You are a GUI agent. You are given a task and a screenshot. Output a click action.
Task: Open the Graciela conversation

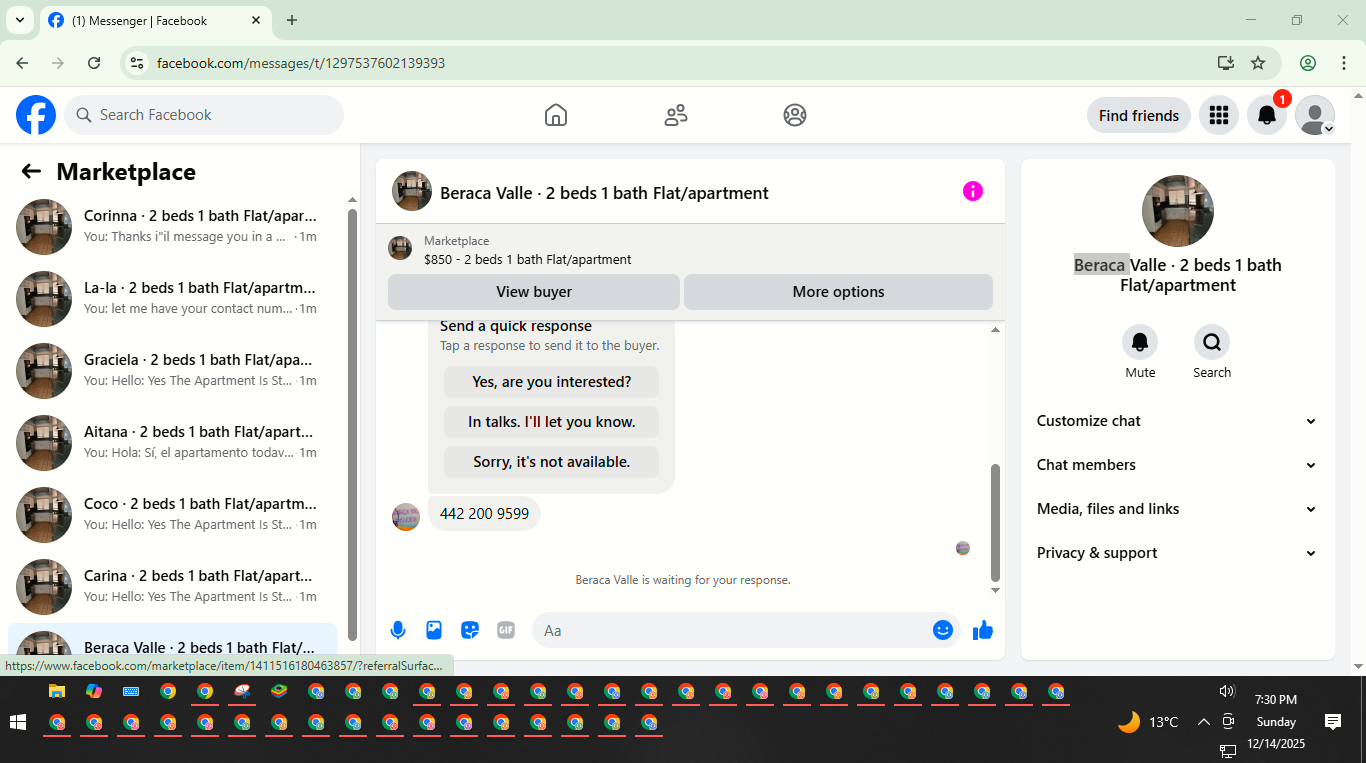172,371
